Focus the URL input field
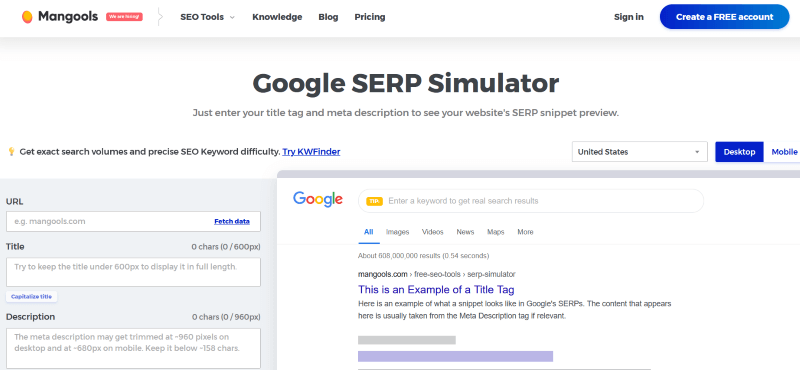 click(x=133, y=221)
